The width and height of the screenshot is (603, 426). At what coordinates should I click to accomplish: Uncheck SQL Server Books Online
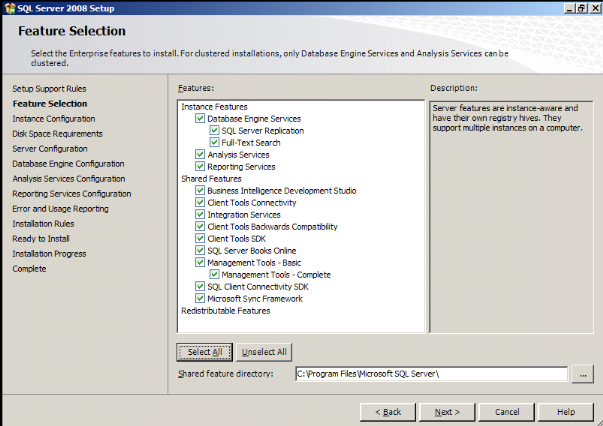coord(200,250)
